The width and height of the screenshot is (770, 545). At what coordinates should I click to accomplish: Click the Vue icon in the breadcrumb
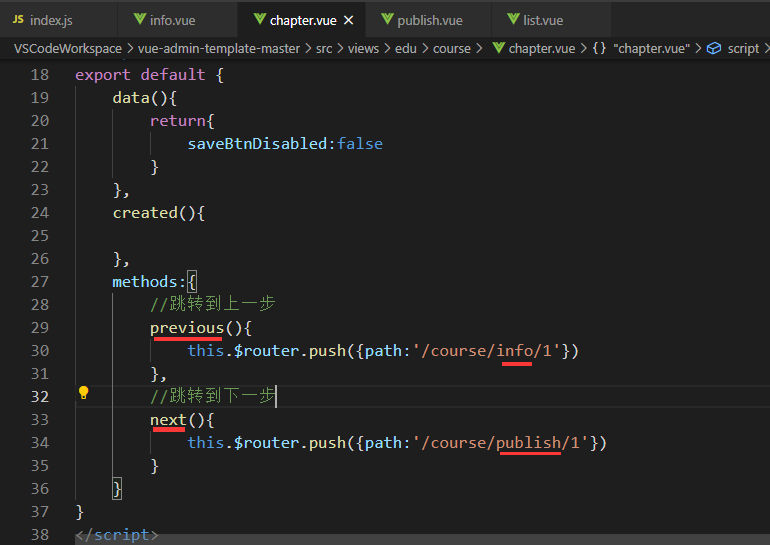coord(498,48)
